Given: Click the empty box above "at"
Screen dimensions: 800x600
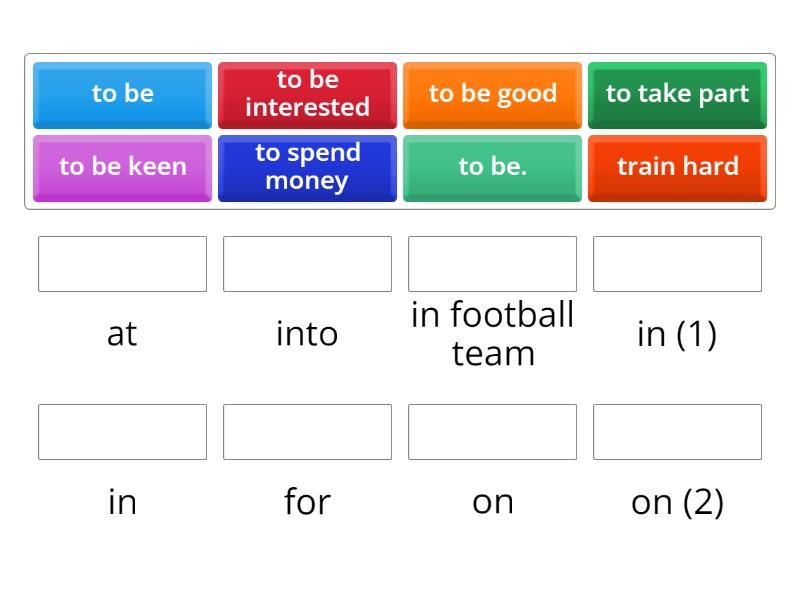Looking at the screenshot, I should pos(122,264).
